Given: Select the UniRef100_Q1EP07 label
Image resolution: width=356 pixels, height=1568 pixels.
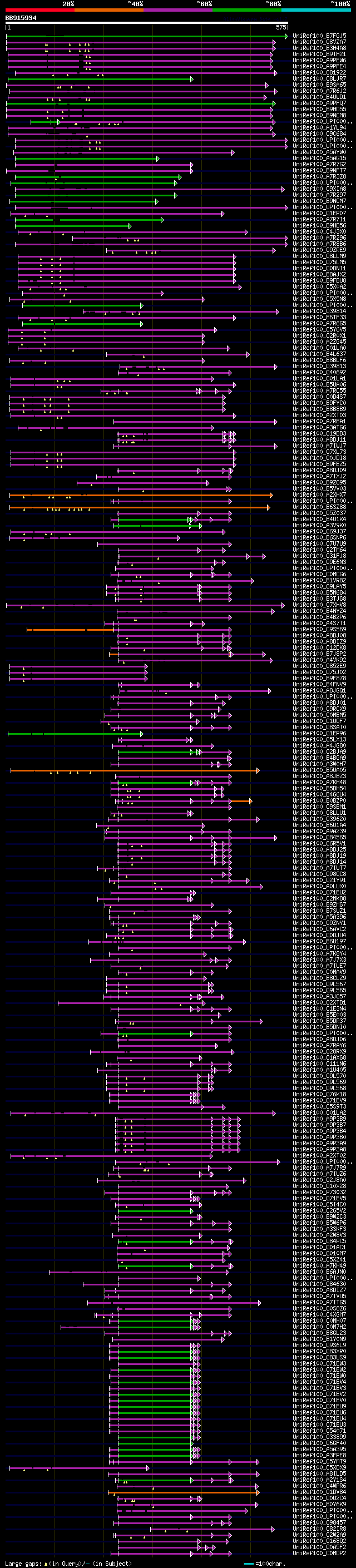Looking at the screenshot, I should 319,214.
